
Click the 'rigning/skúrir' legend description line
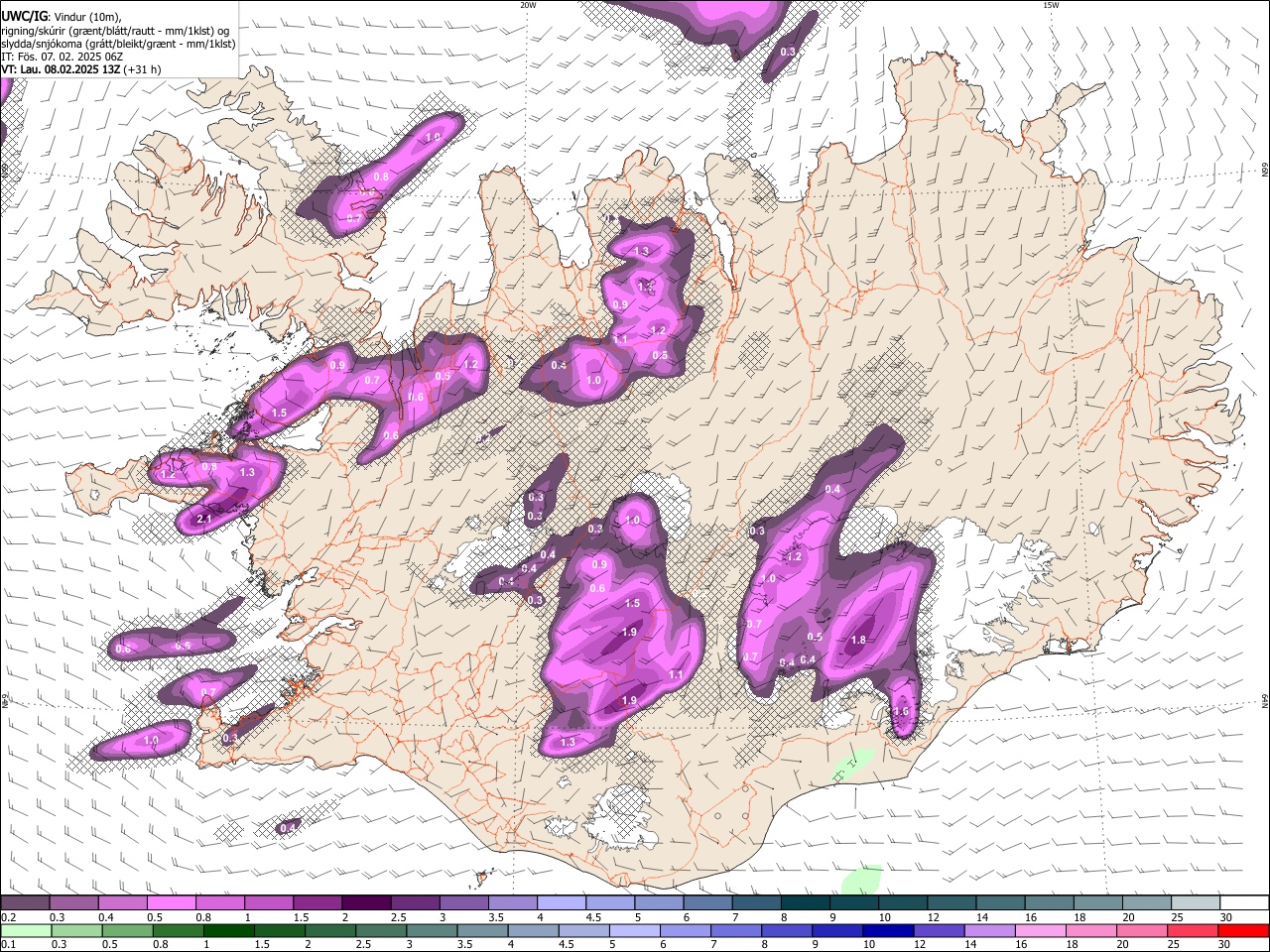tap(117, 30)
